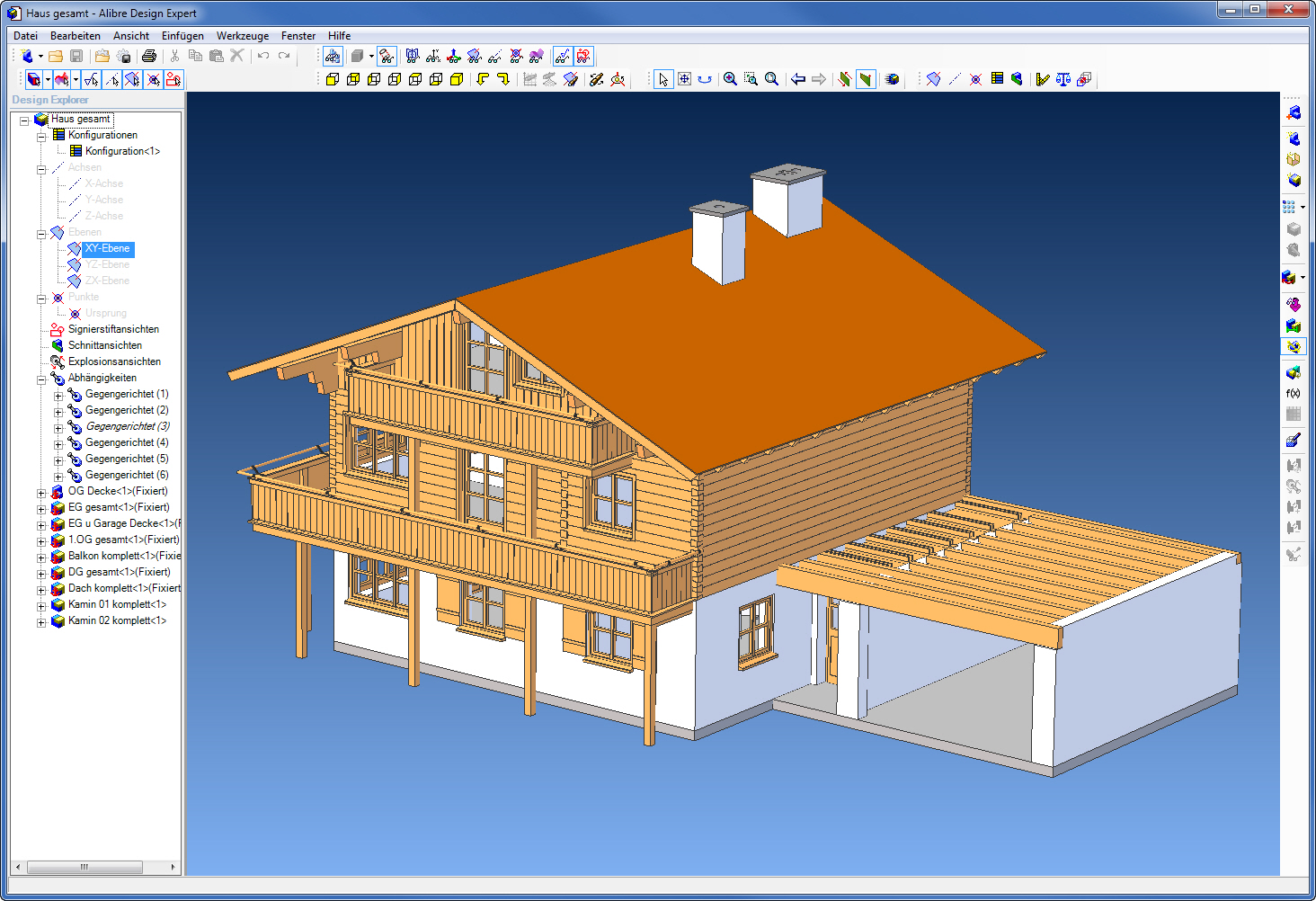Click the Insert Plane icon
The height and width of the screenshot is (901, 1316).
point(934,79)
